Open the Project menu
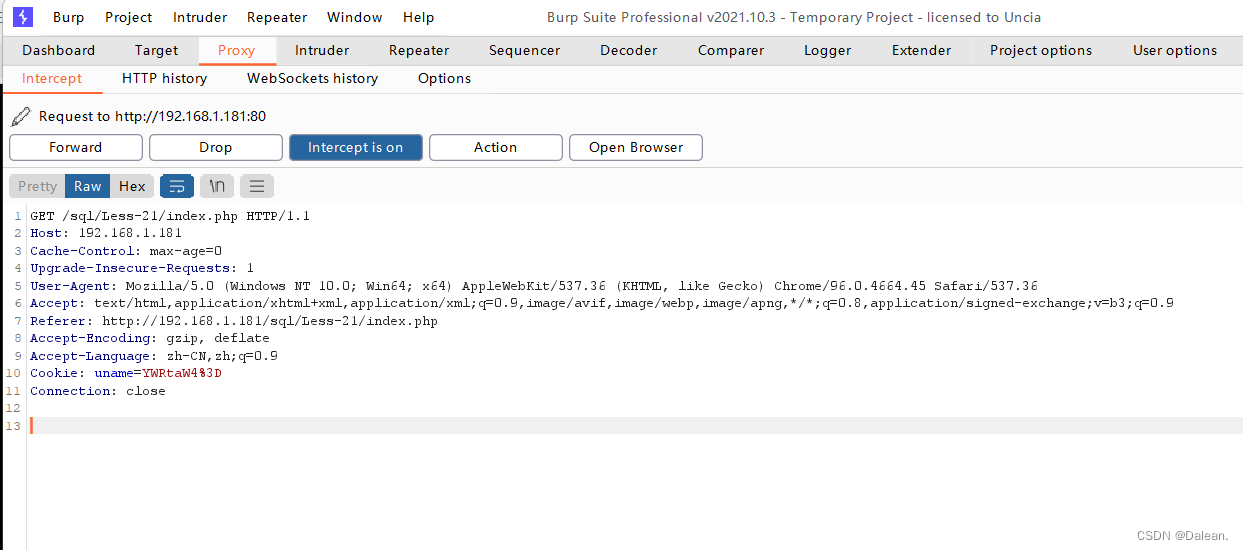Viewport: 1243px width, 550px height. pos(129,17)
